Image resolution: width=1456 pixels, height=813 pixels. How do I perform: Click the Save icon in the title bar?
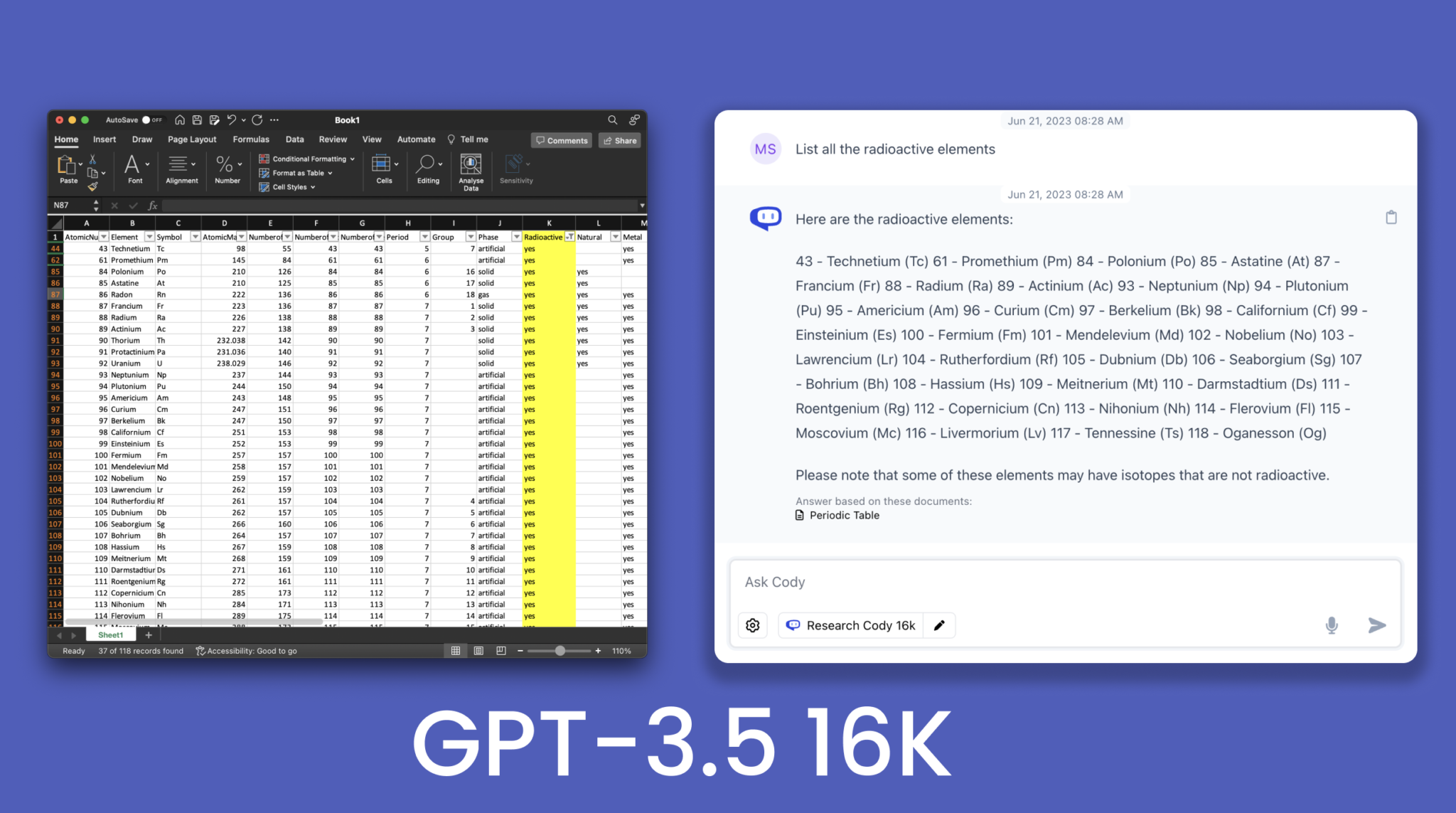tap(198, 119)
